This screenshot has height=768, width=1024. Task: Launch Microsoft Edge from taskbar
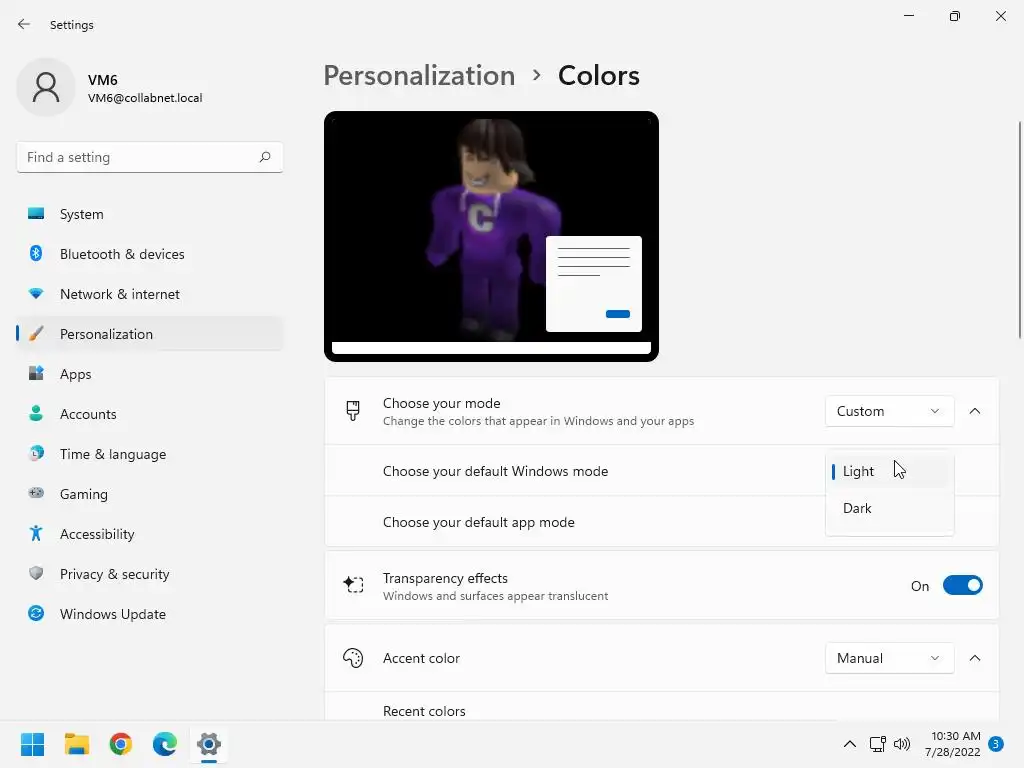point(165,744)
